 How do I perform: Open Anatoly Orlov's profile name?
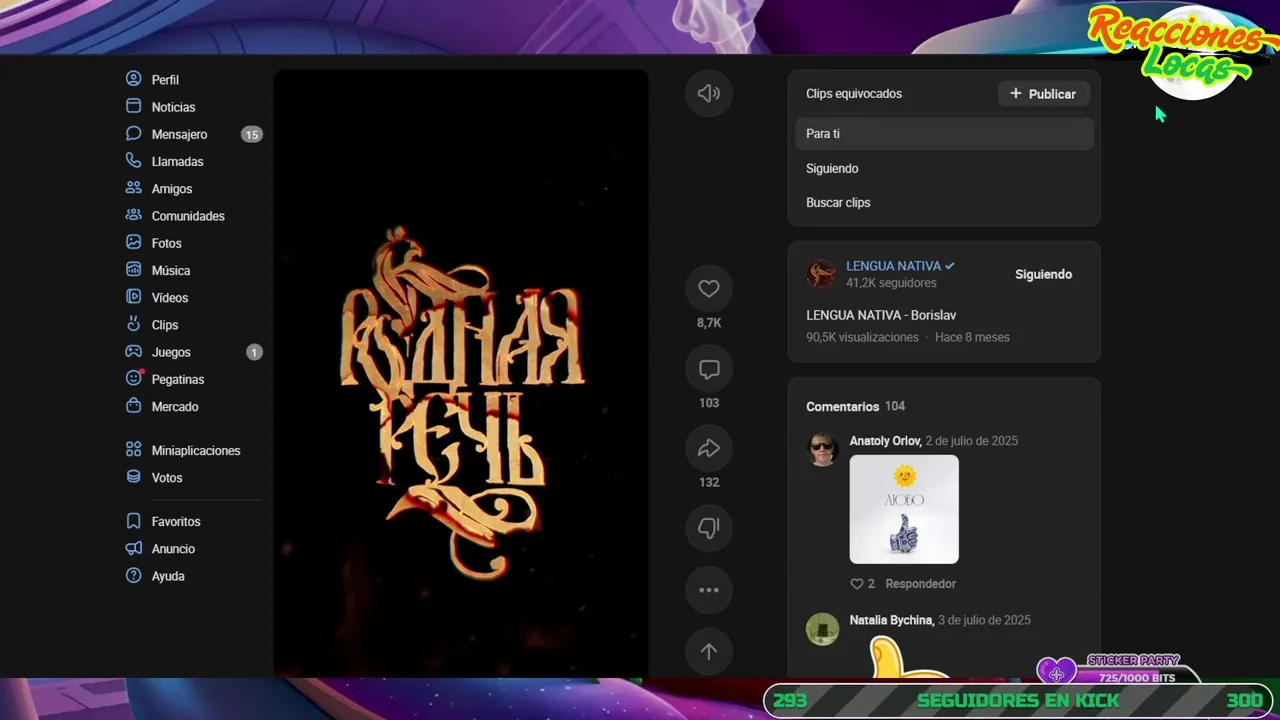885,441
